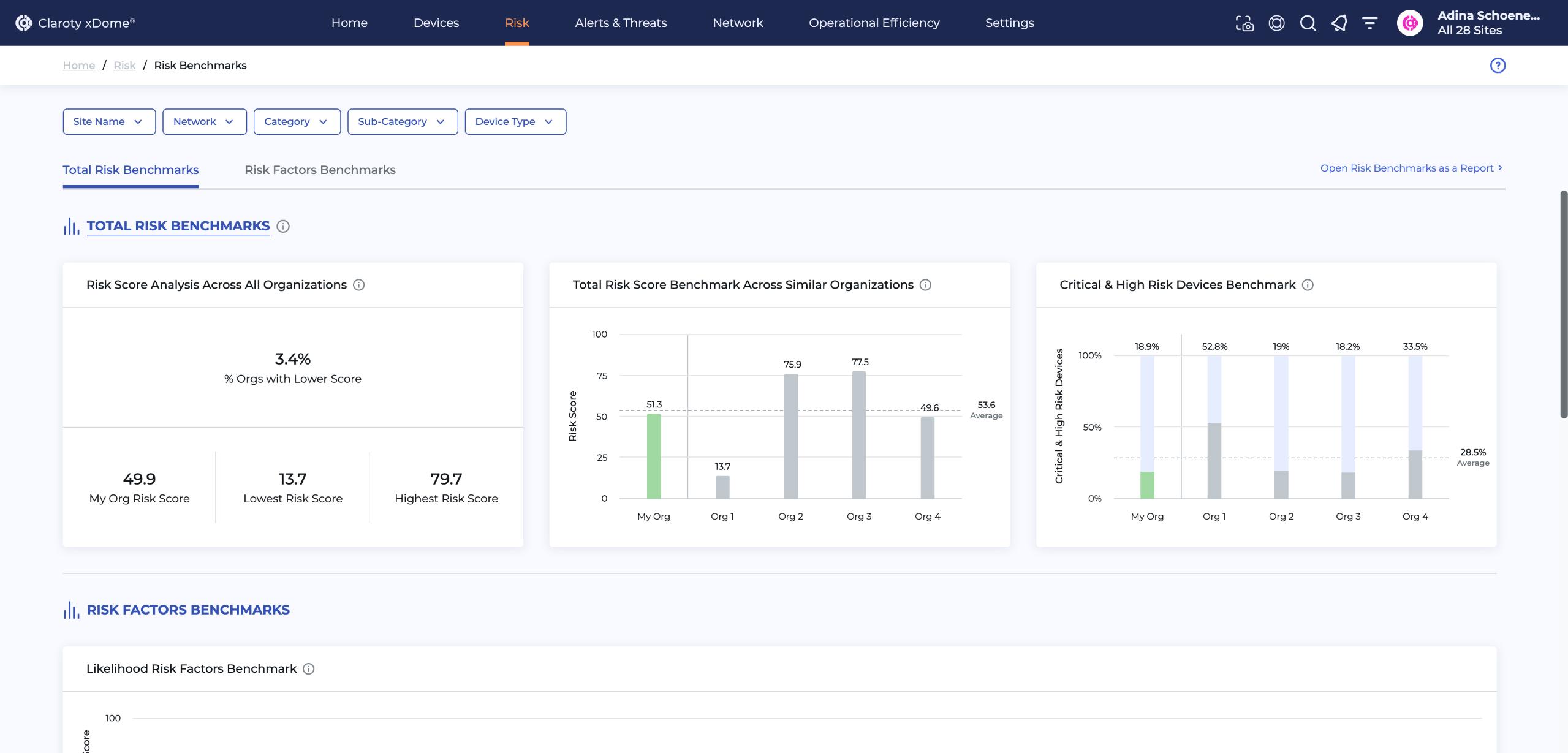Viewport: 1568px width, 753px height.
Task: Open the Category filter dropdown
Action: pos(297,122)
